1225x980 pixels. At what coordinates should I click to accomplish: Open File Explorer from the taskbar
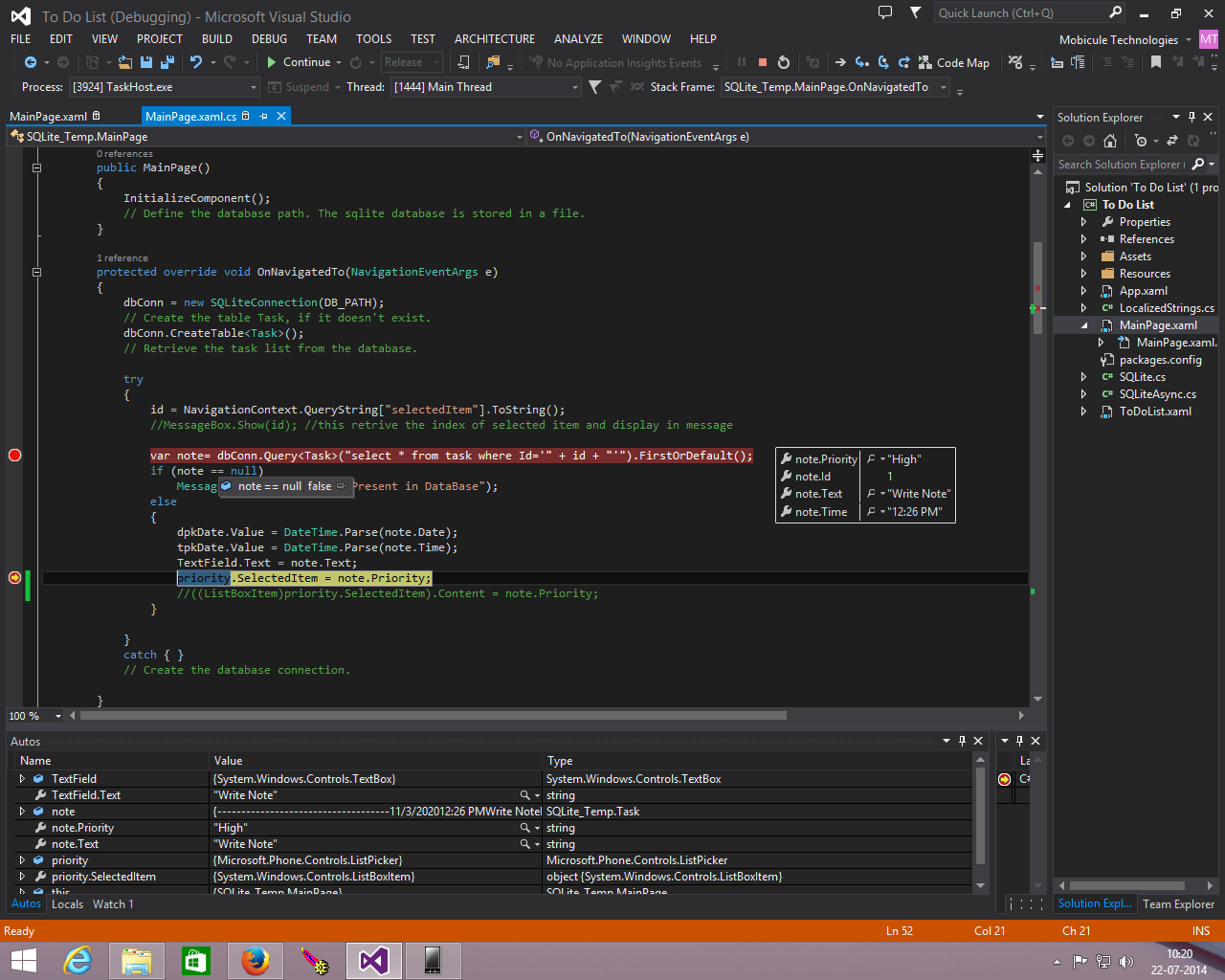[x=137, y=960]
